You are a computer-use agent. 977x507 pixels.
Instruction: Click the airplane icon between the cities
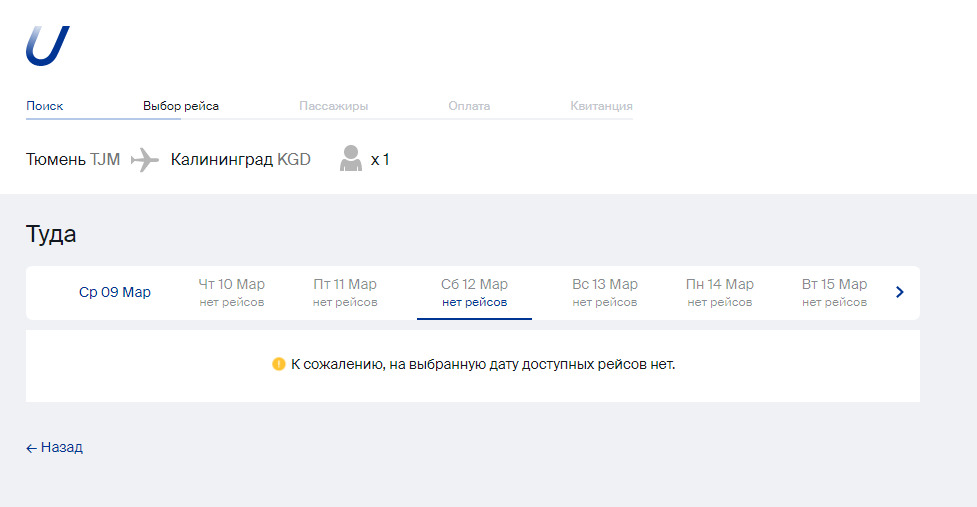pyautogui.click(x=145, y=159)
